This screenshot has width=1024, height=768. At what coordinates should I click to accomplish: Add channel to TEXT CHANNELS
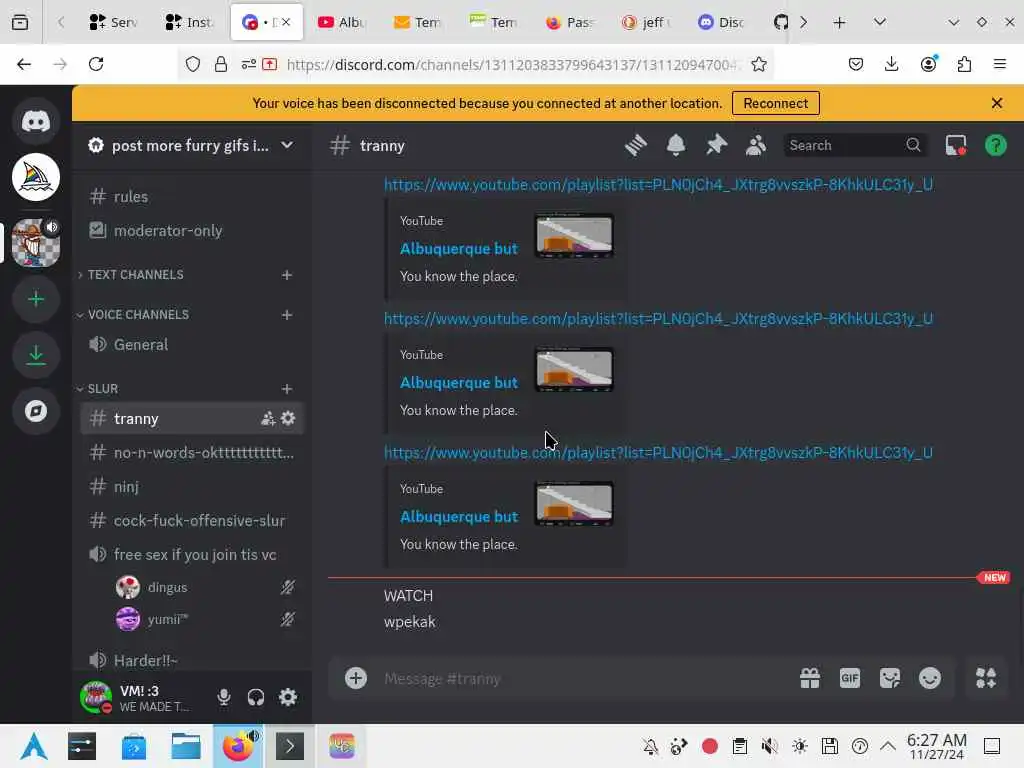(287, 275)
